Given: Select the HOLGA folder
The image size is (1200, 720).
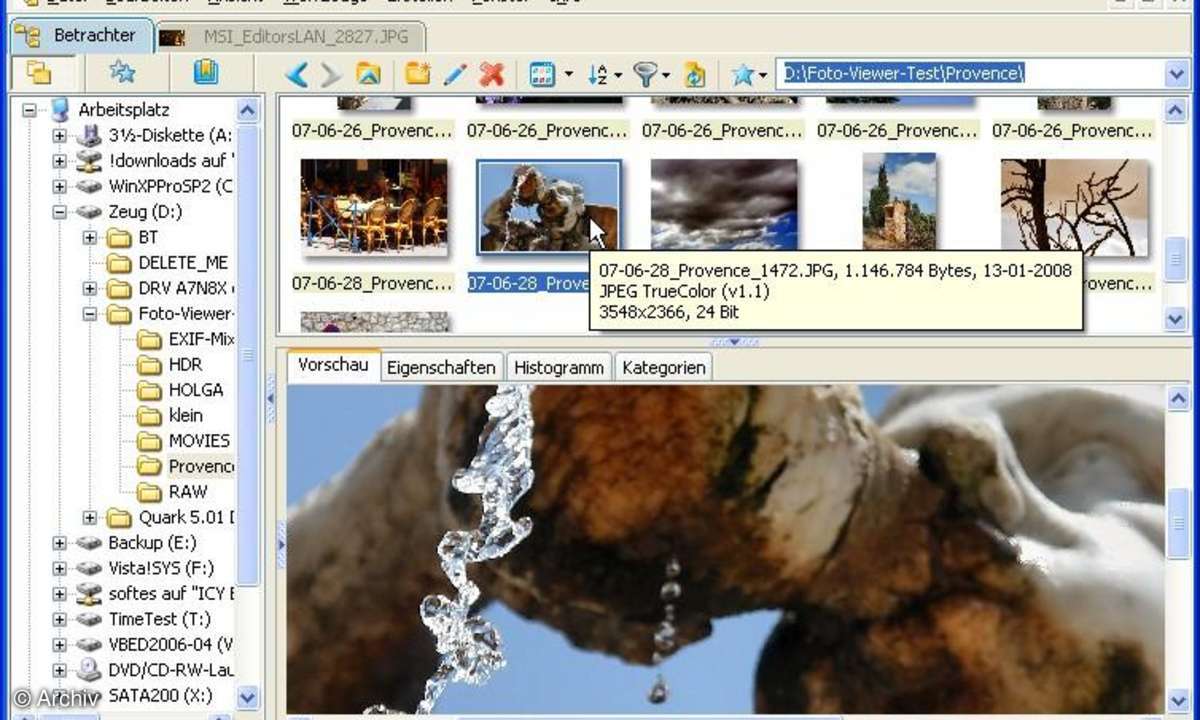Looking at the screenshot, I should click(x=196, y=390).
